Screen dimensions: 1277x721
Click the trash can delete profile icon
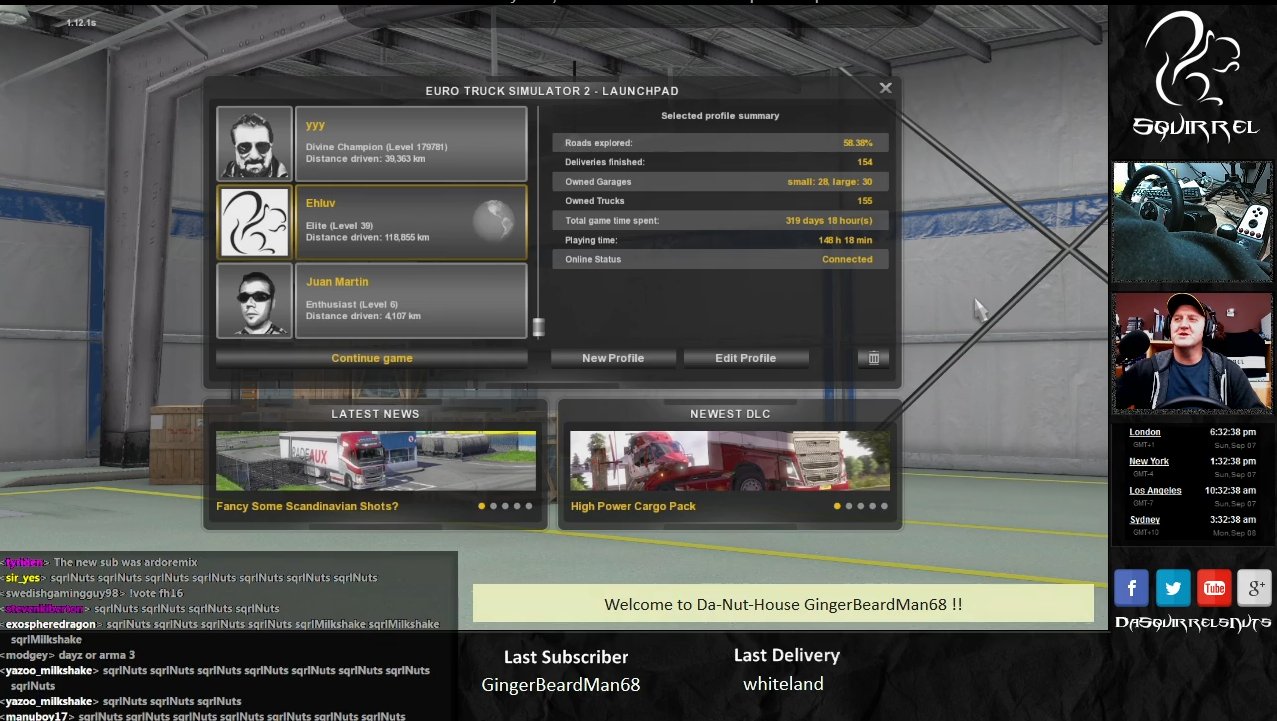click(873, 358)
